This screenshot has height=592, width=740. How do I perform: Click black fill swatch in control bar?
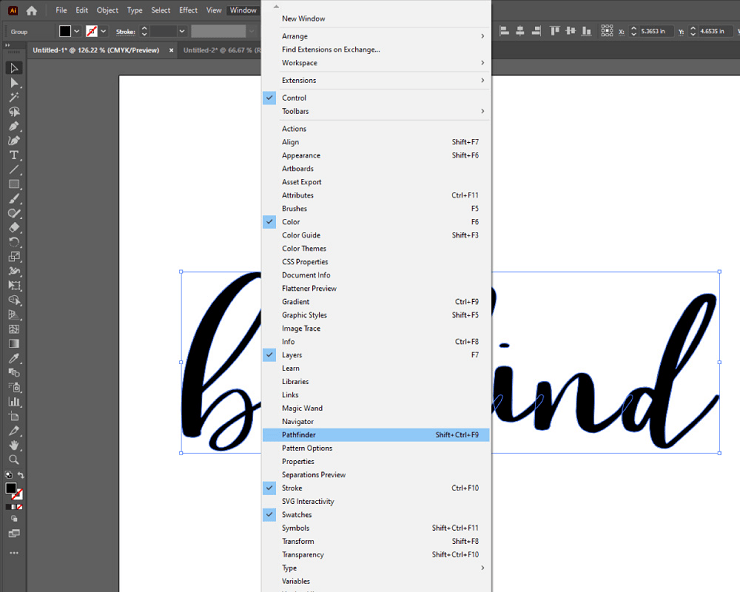pyautogui.click(x=65, y=31)
